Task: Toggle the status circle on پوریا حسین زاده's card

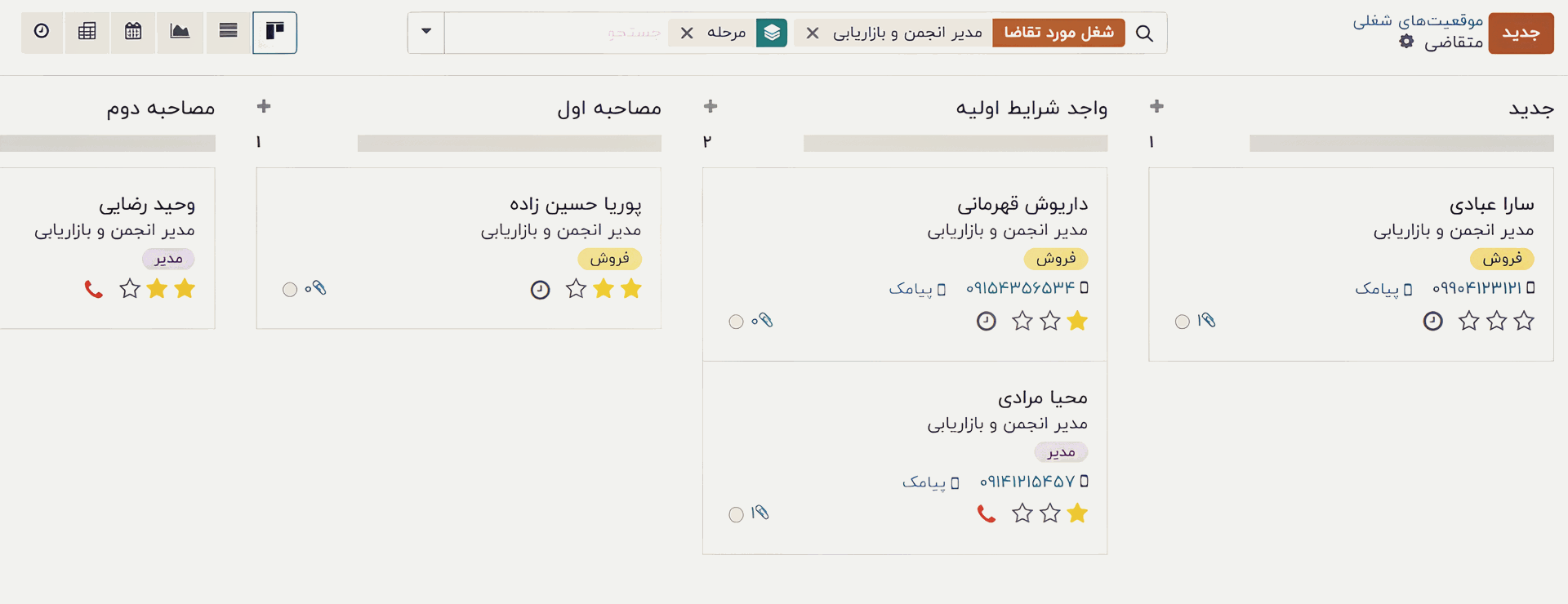Action: 290,290
